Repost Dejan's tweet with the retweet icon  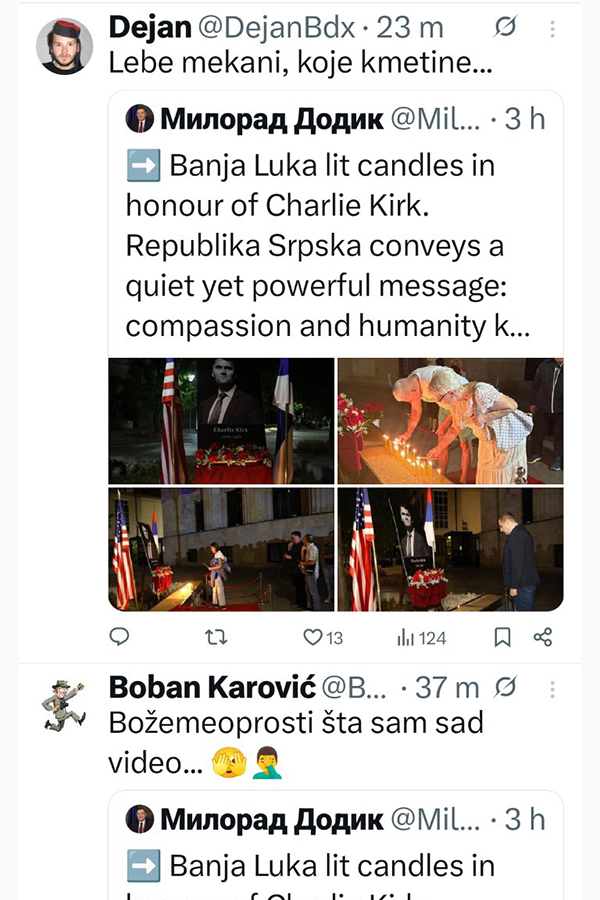pos(216,637)
